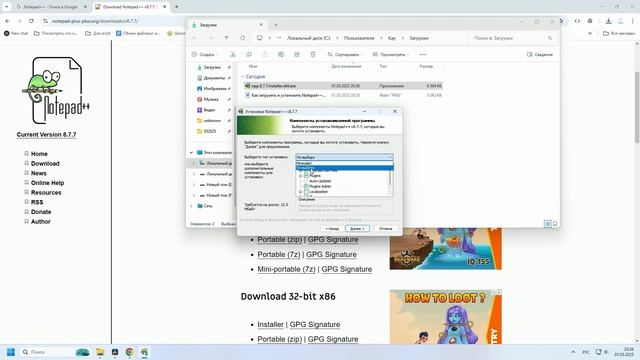Open the Mini-portable (7z) link
The width and height of the screenshot is (640, 360).
point(287,269)
